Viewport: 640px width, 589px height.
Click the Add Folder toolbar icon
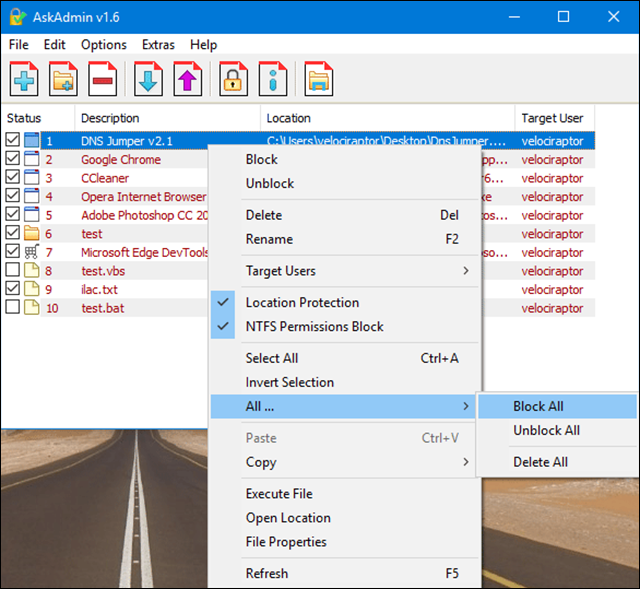63,79
